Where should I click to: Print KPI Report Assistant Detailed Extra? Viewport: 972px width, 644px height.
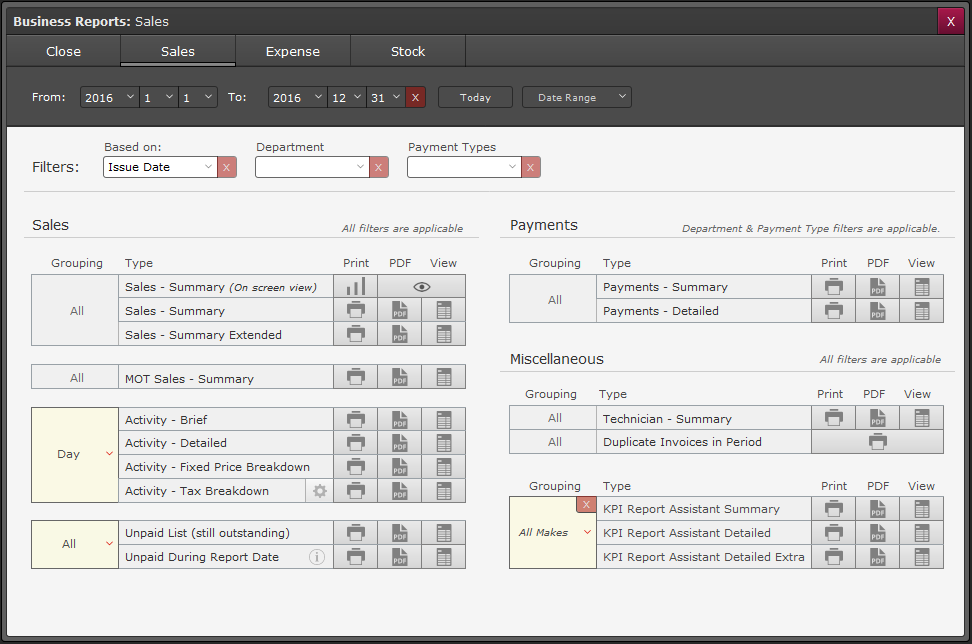pyautogui.click(x=833, y=557)
